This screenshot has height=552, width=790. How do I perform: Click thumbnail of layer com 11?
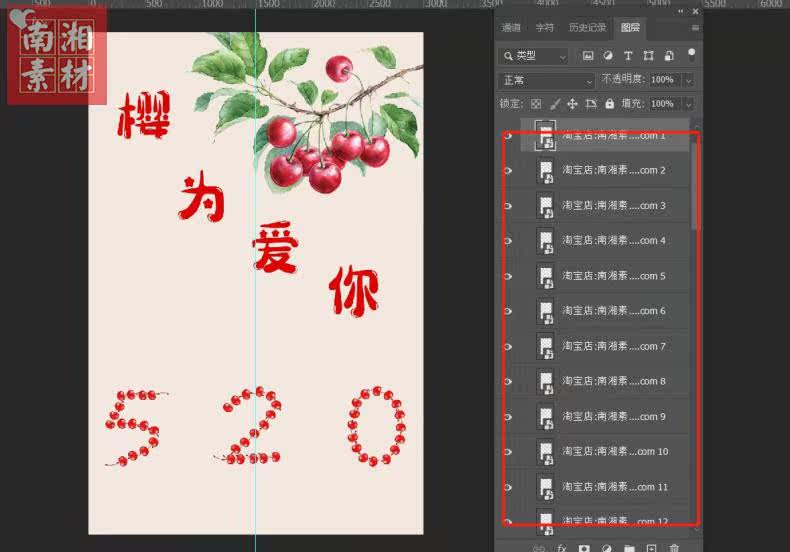(546, 487)
